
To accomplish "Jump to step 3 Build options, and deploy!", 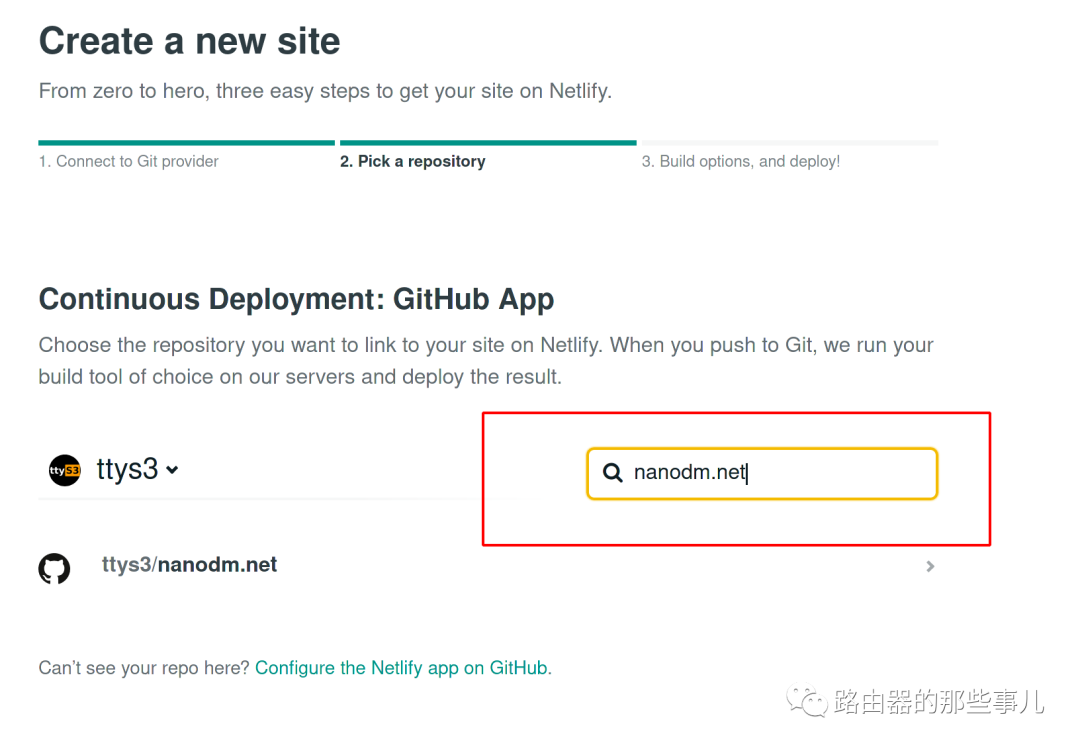I will (741, 161).
